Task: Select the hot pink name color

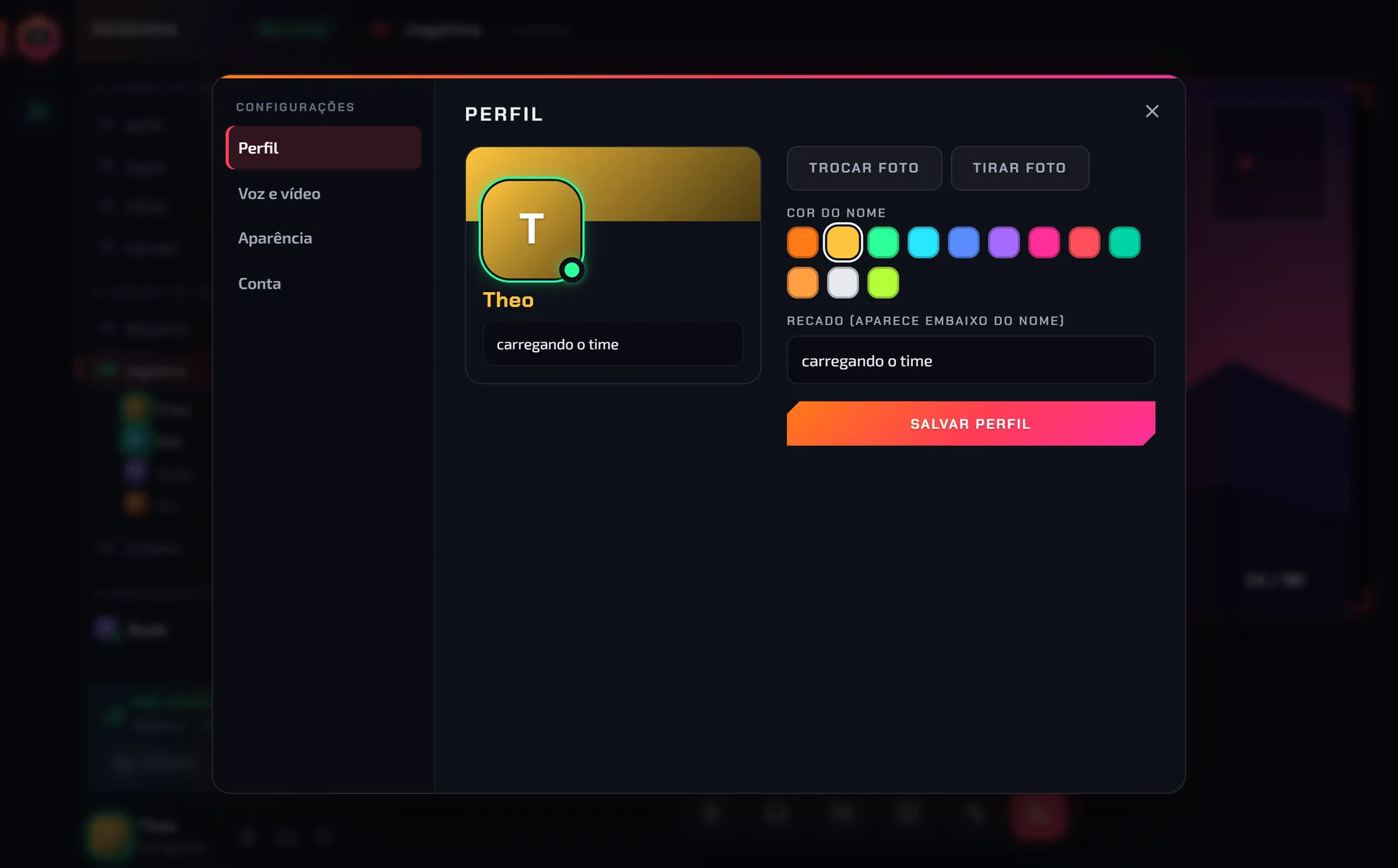Action: click(1044, 243)
